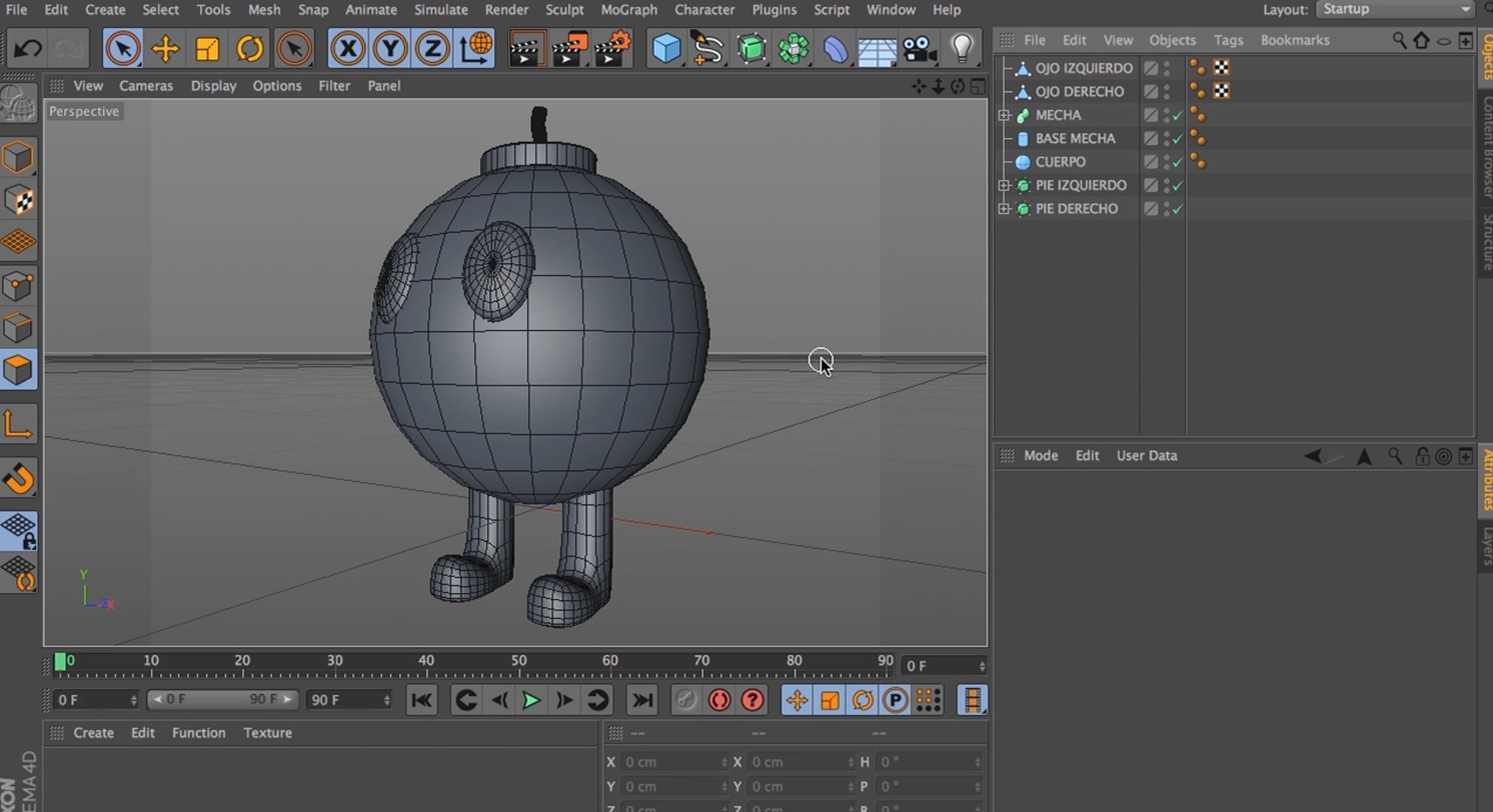Screen dimensions: 1493x812
Task: Expand the MECHA object hierarchy
Action: 1003,115
